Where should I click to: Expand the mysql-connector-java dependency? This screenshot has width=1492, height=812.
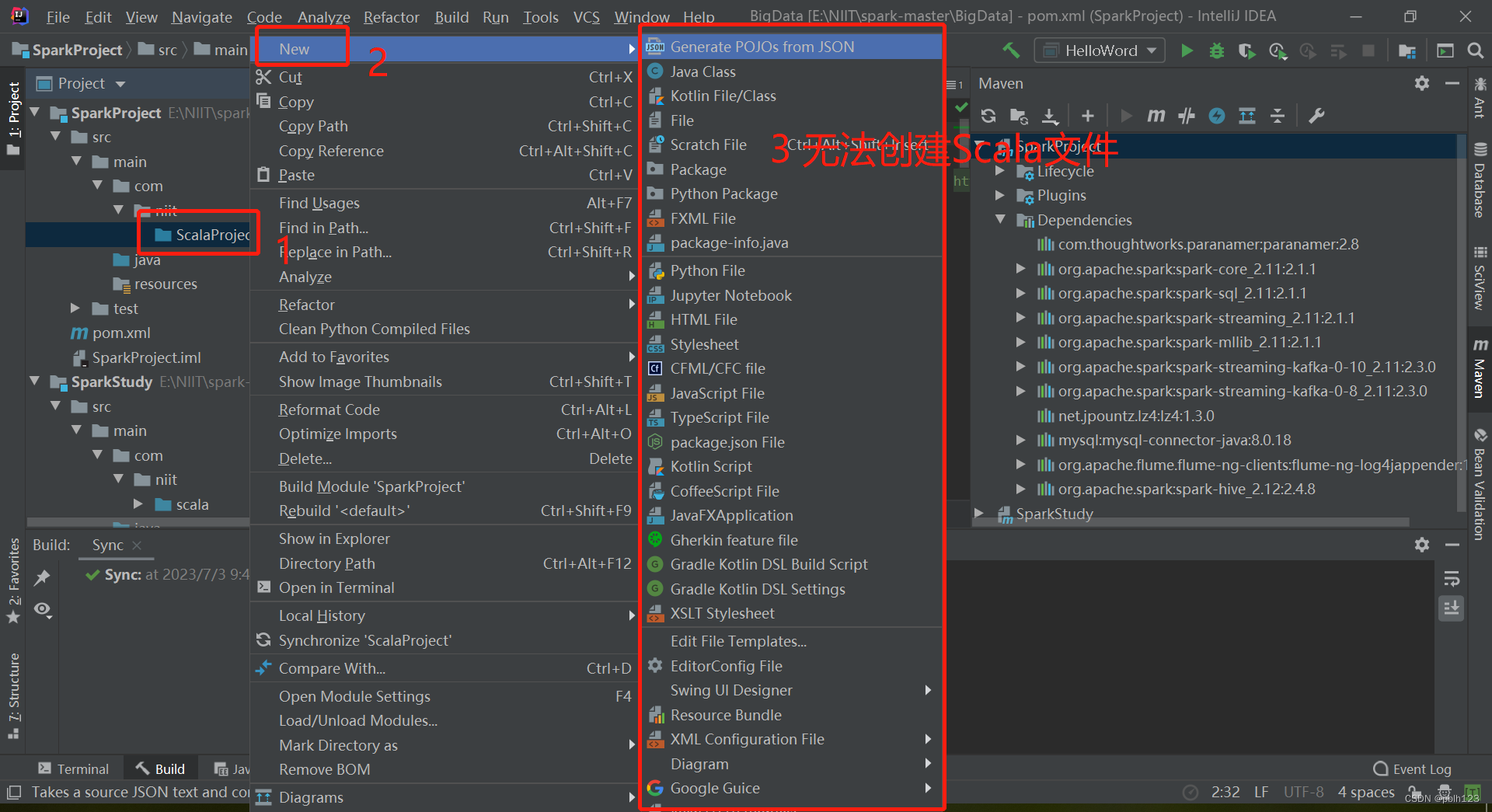click(1021, 440)
